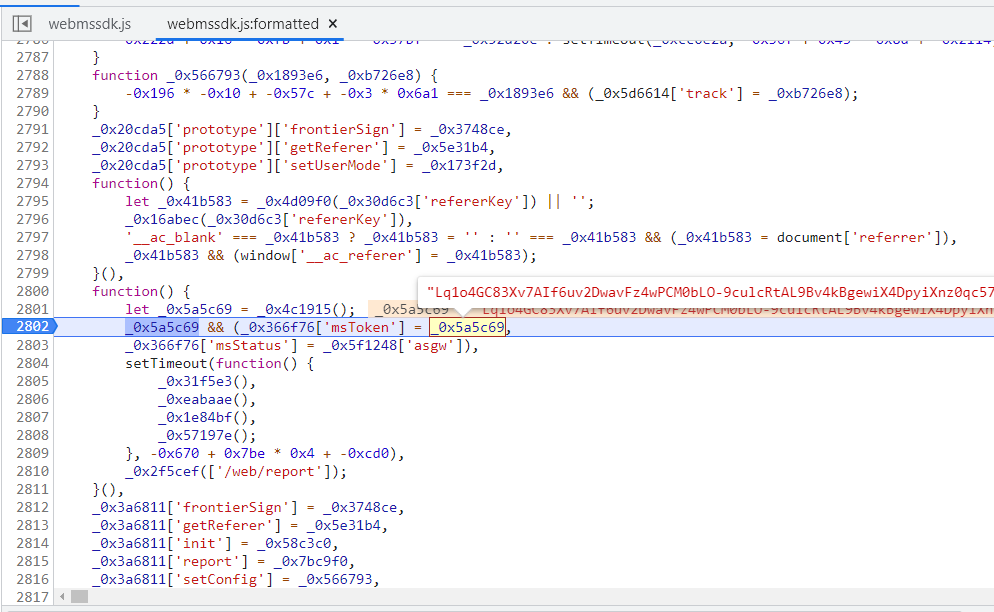The image size is (994, 612).
Task: Click the hover tooltip token value starting "Lq1o4GC83"
Action: click(709, 292)
